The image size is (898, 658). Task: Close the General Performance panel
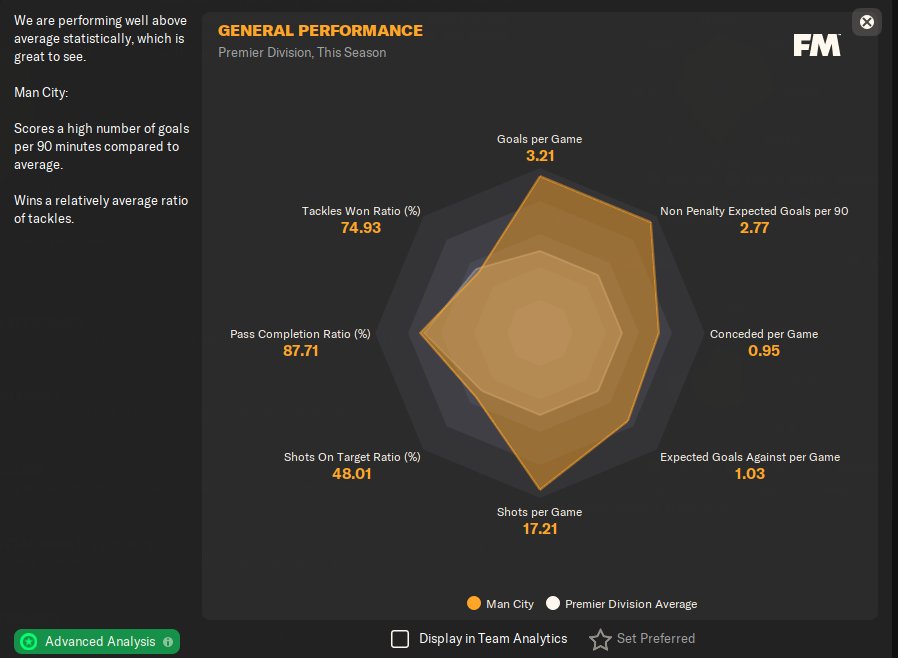coord(867,22)
